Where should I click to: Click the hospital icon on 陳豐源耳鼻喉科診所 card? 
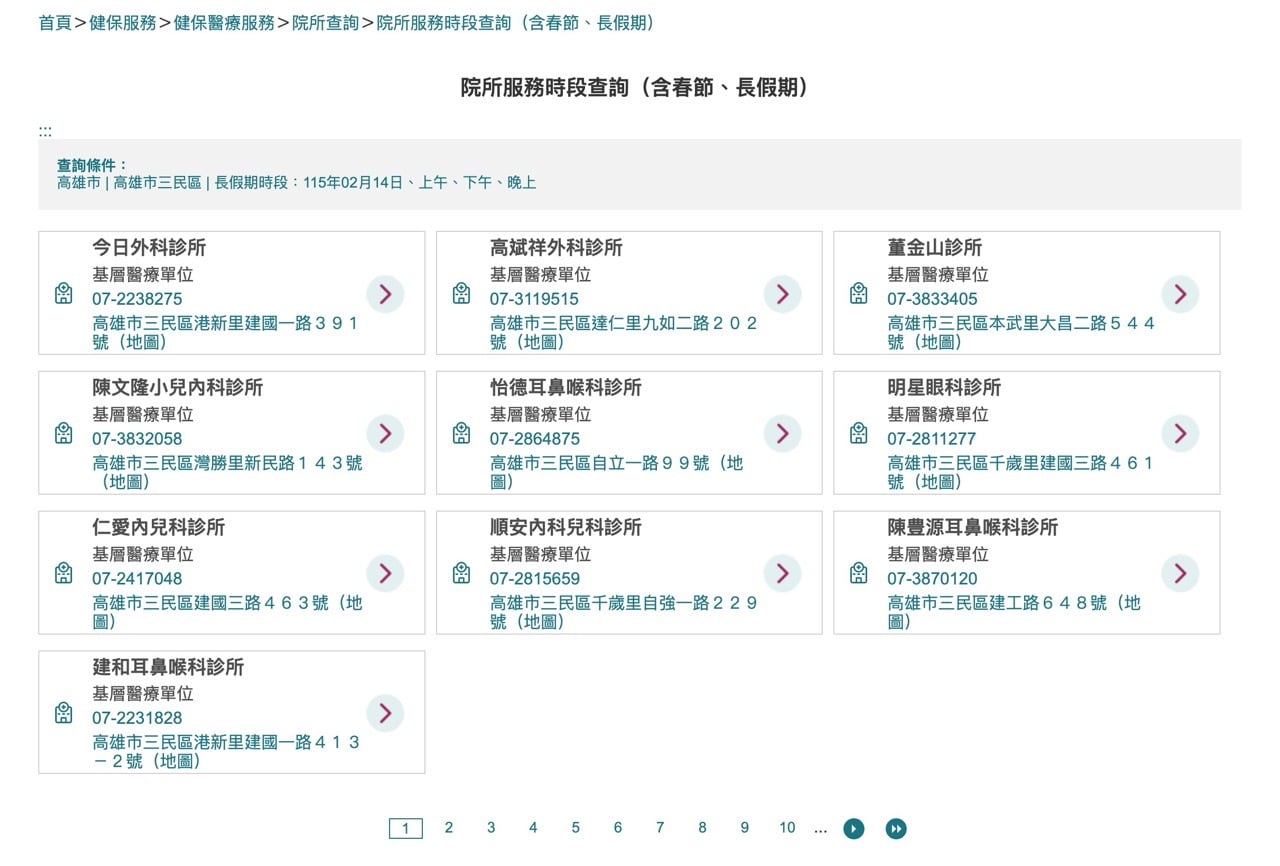pos(858,573)
